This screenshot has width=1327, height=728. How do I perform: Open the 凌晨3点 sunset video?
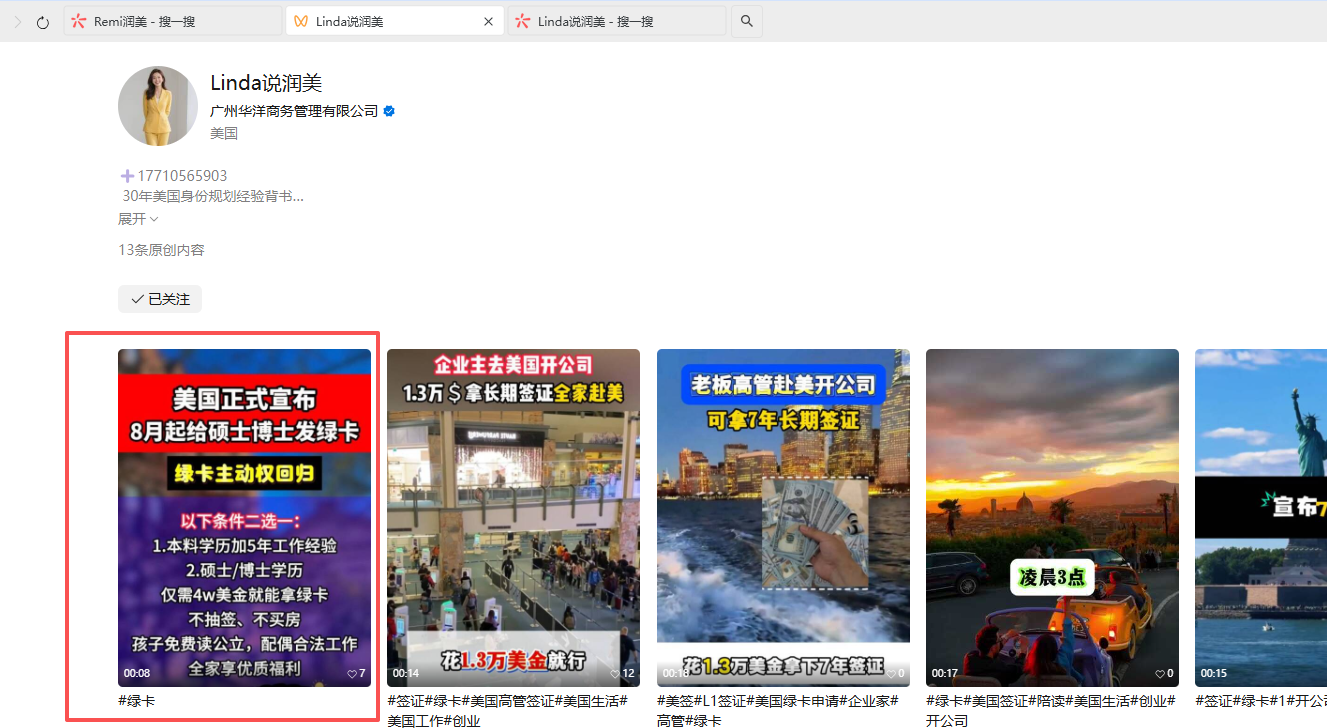tap(1052, 517)
